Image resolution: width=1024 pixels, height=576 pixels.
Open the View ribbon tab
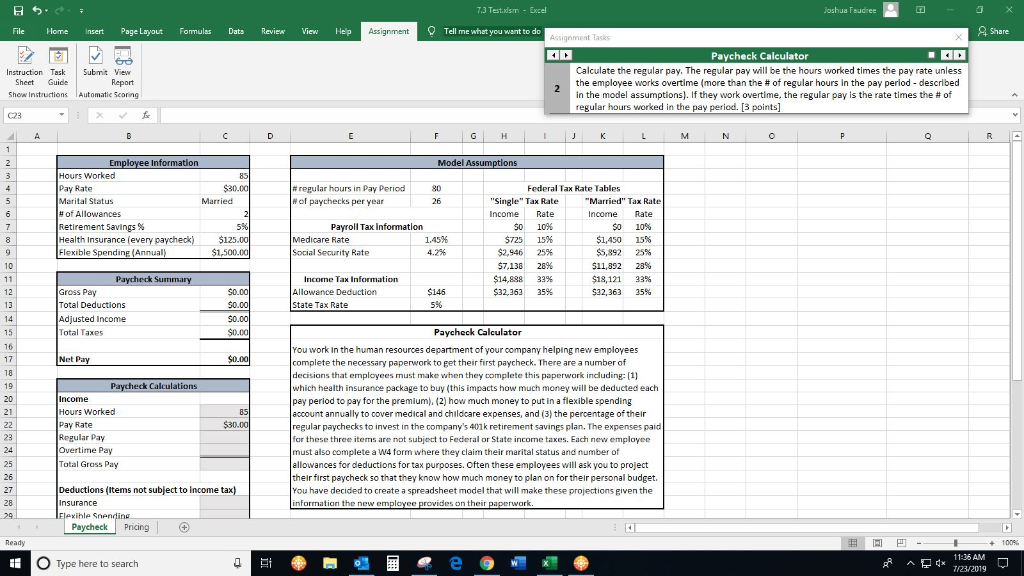[x=310, y=31]
